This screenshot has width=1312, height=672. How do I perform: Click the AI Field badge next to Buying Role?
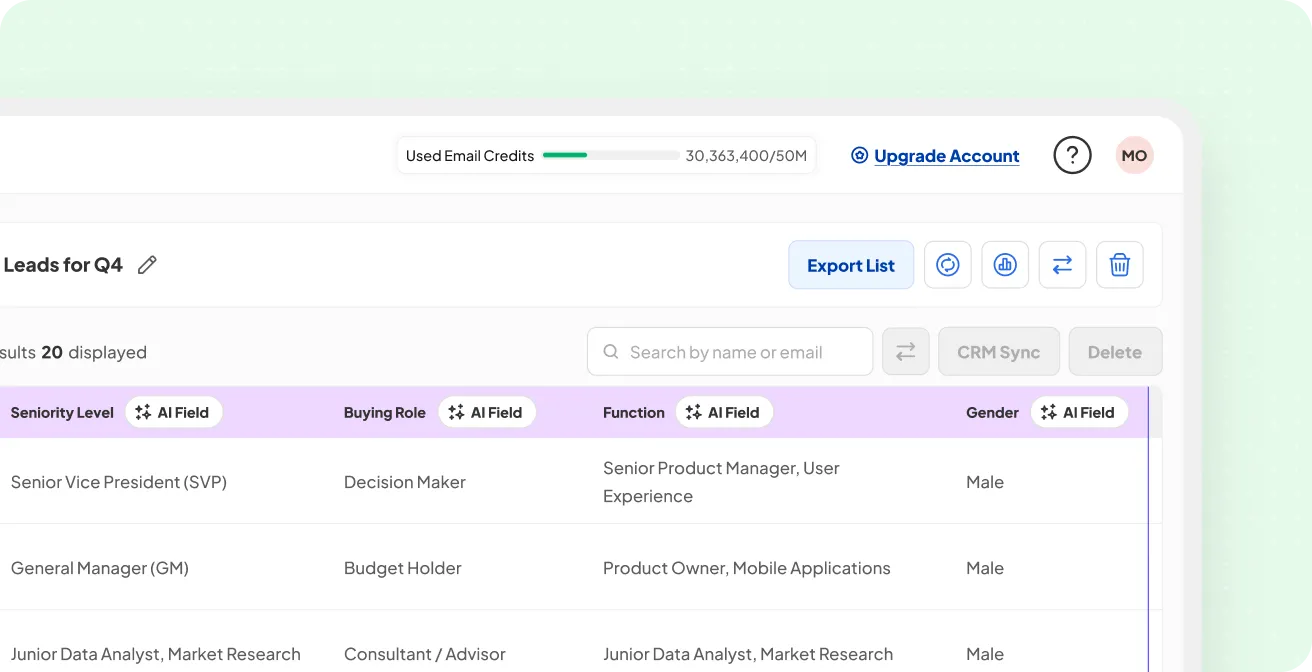coord(486,412)
